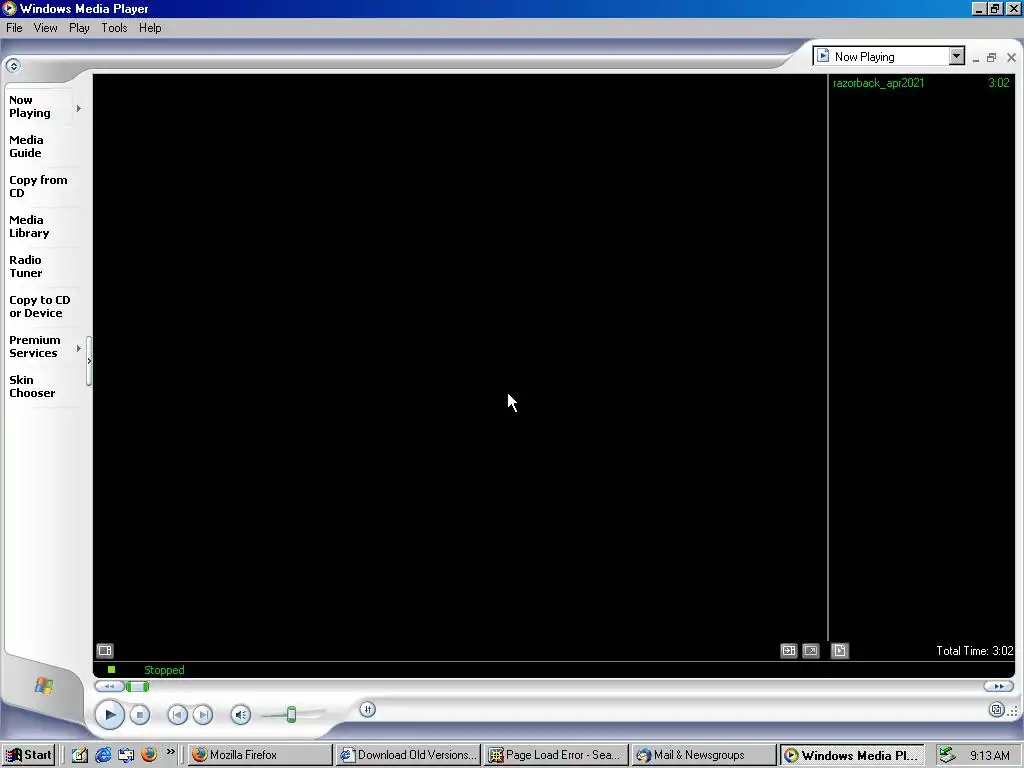Open the Help menu
Image resolution: width=1024 pixels, height=768 pixels.
150,28
